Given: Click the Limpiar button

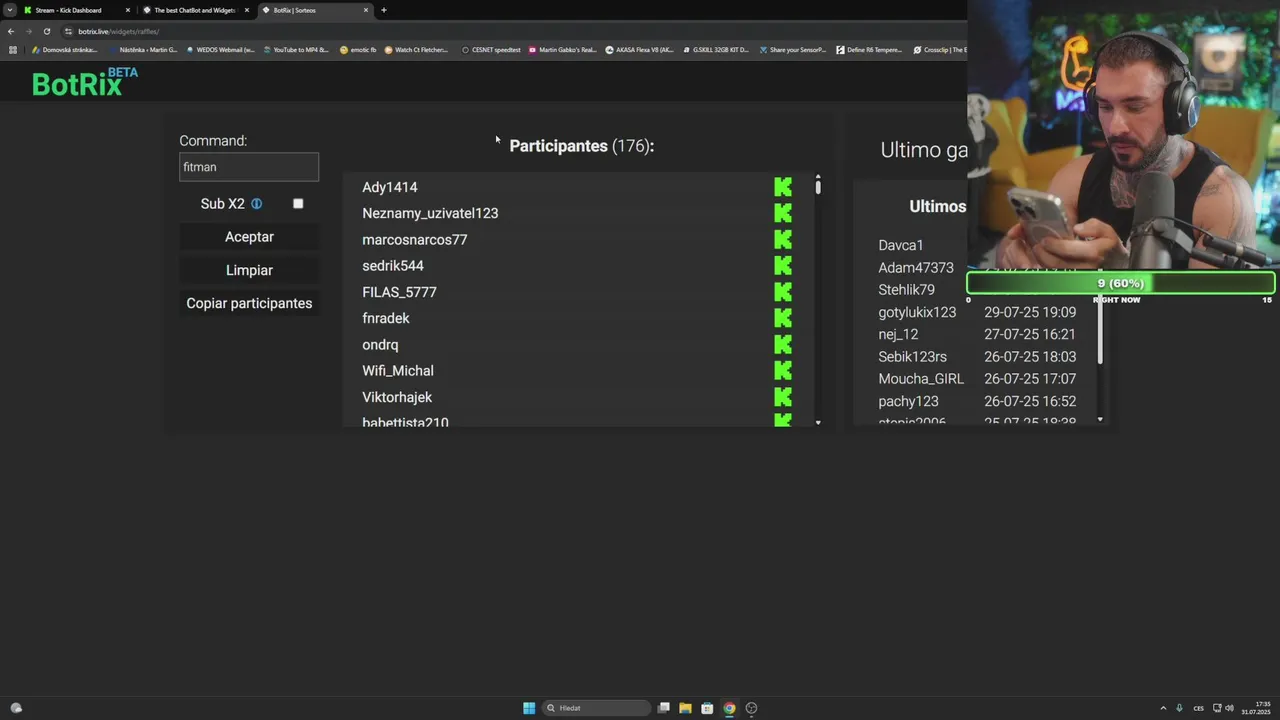Looking at the screenshot, I should [x=249, y=270].
